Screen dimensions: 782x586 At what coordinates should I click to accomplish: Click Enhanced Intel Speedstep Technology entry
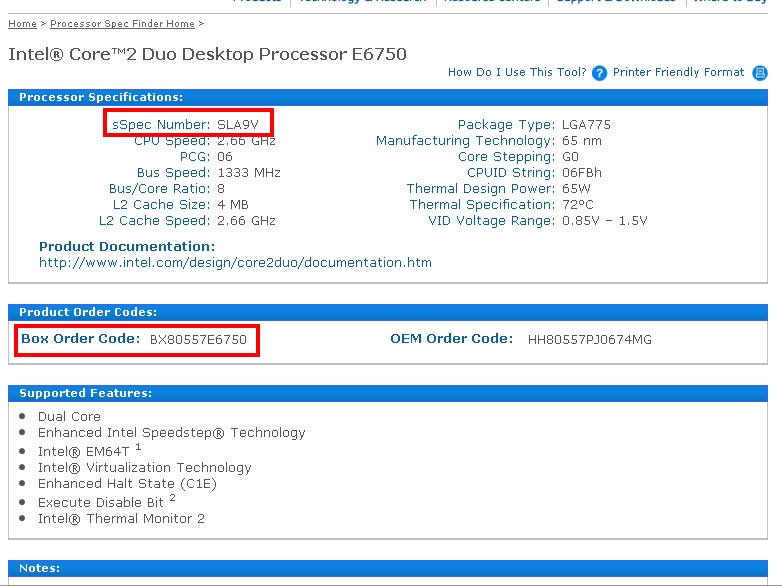pos(172,432)
